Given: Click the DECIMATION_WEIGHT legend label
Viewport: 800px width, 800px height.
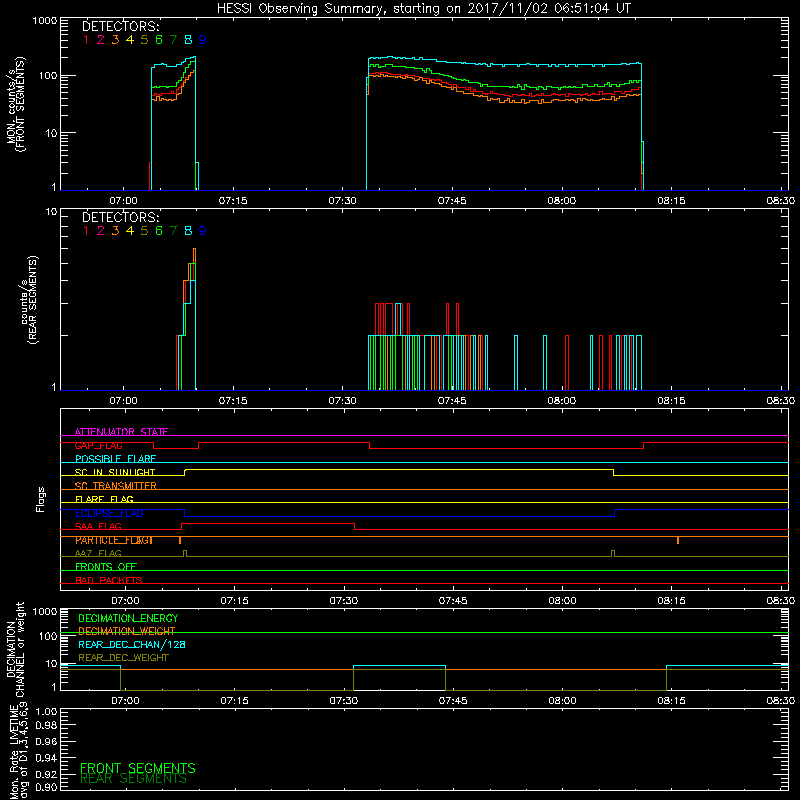Looking at the screenshot, I should (127, 631).
